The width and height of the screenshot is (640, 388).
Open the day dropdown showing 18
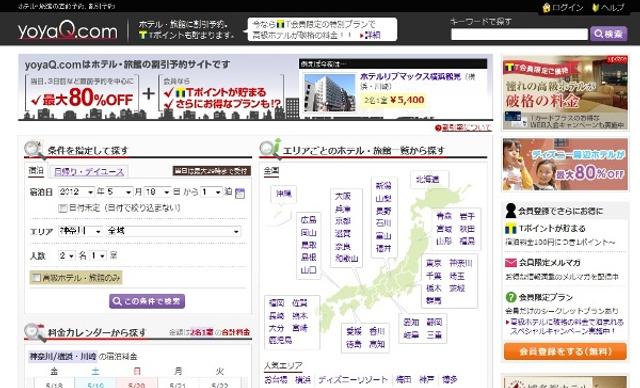coord(158,192)
